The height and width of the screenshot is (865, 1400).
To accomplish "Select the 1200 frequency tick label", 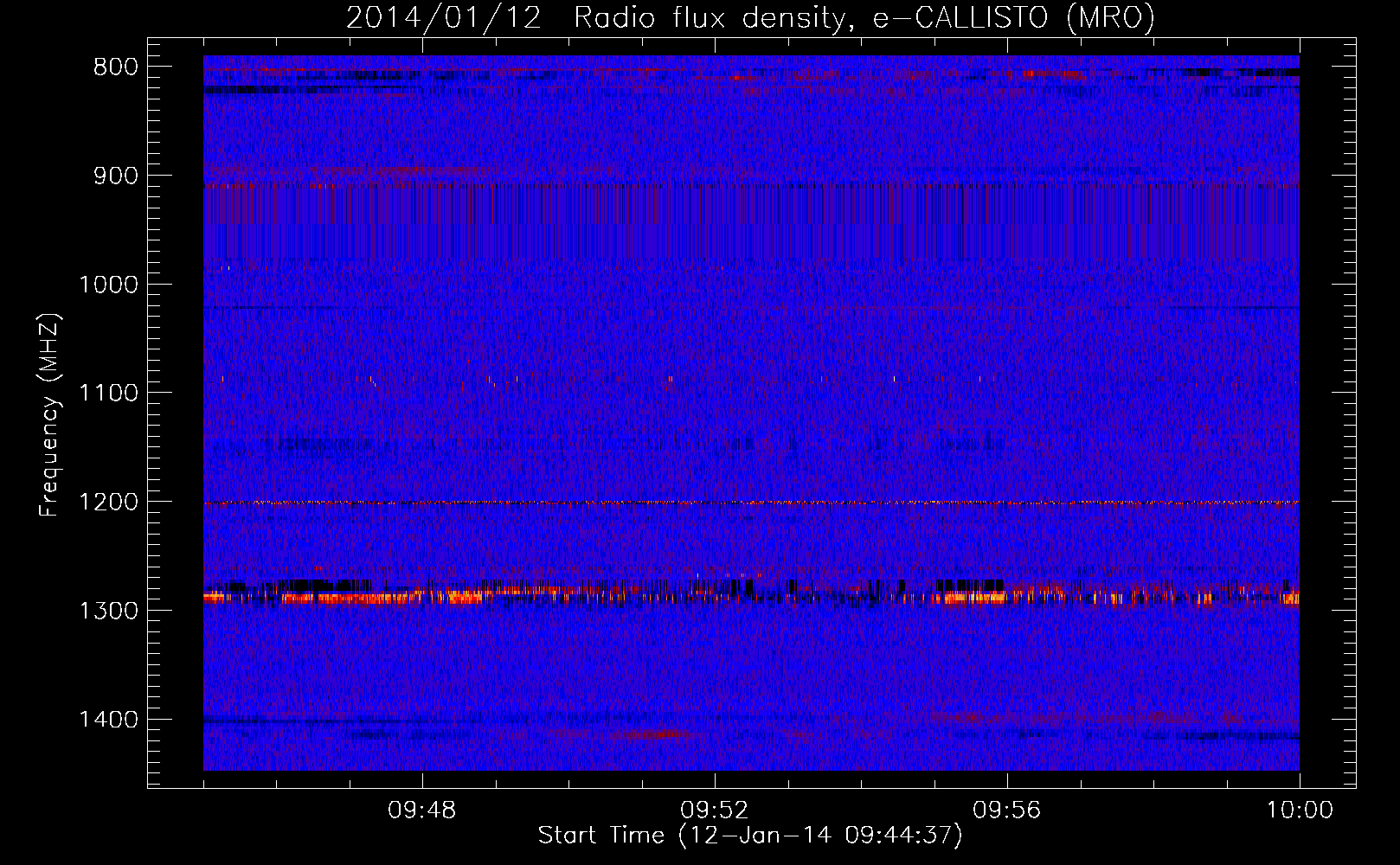I will [108, 502].
